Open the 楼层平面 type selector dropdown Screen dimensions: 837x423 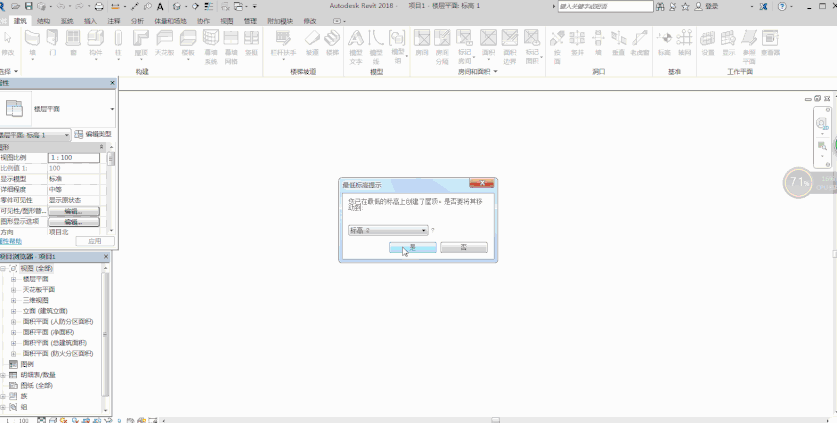(112, 108)
